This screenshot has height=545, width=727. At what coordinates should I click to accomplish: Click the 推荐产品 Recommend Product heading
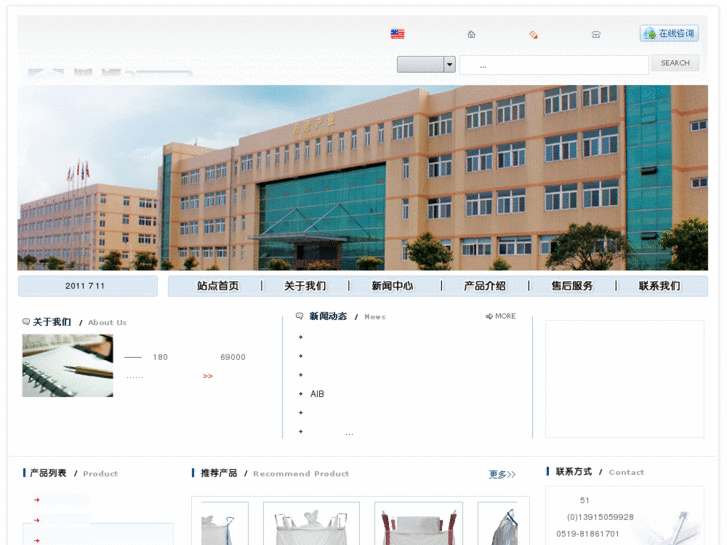point(270,473)
